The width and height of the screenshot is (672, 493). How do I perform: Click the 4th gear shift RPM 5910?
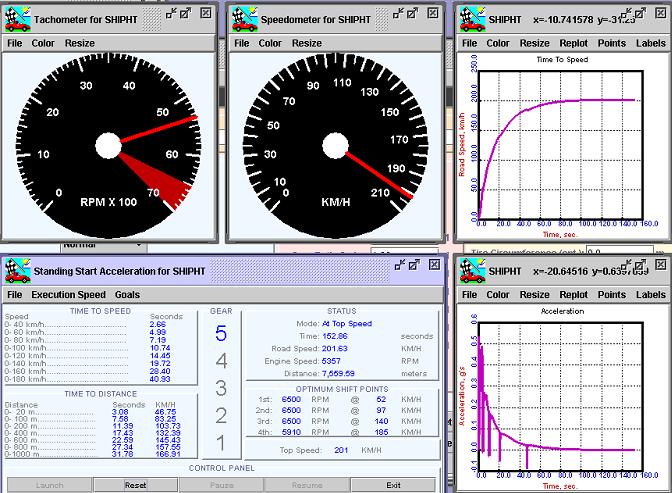point(291,432)
